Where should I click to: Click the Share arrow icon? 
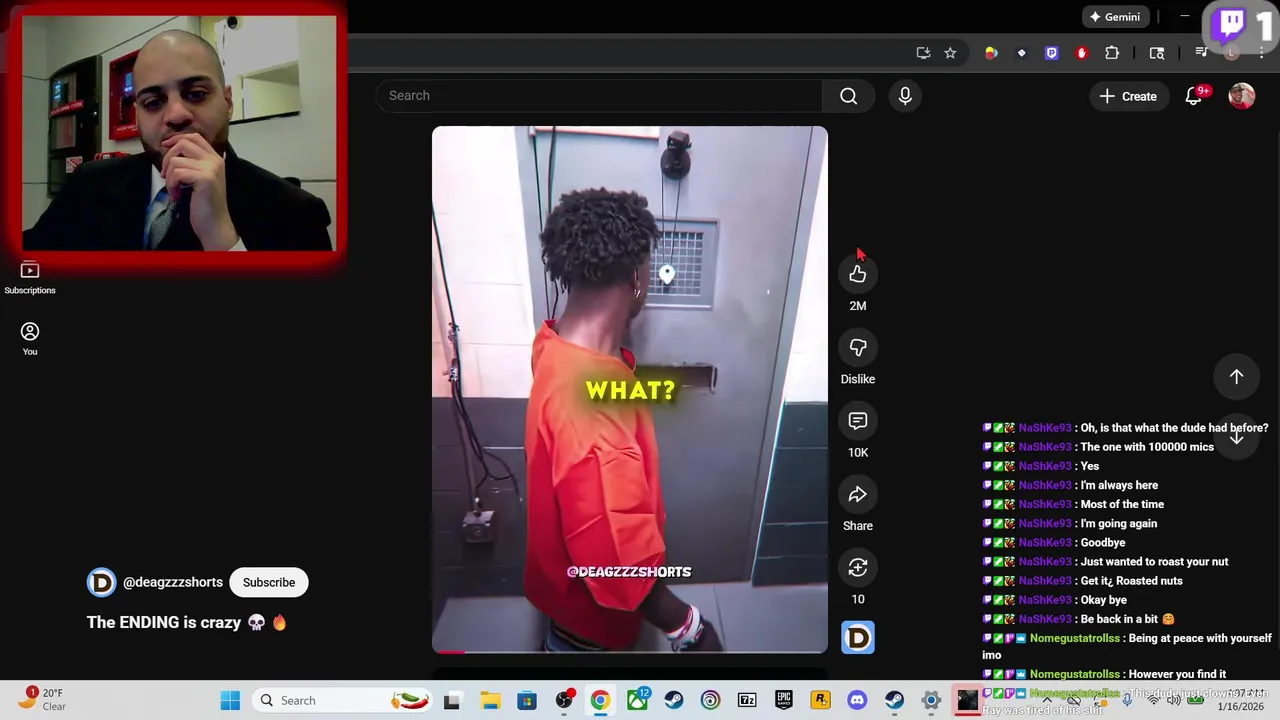point(857,494)
